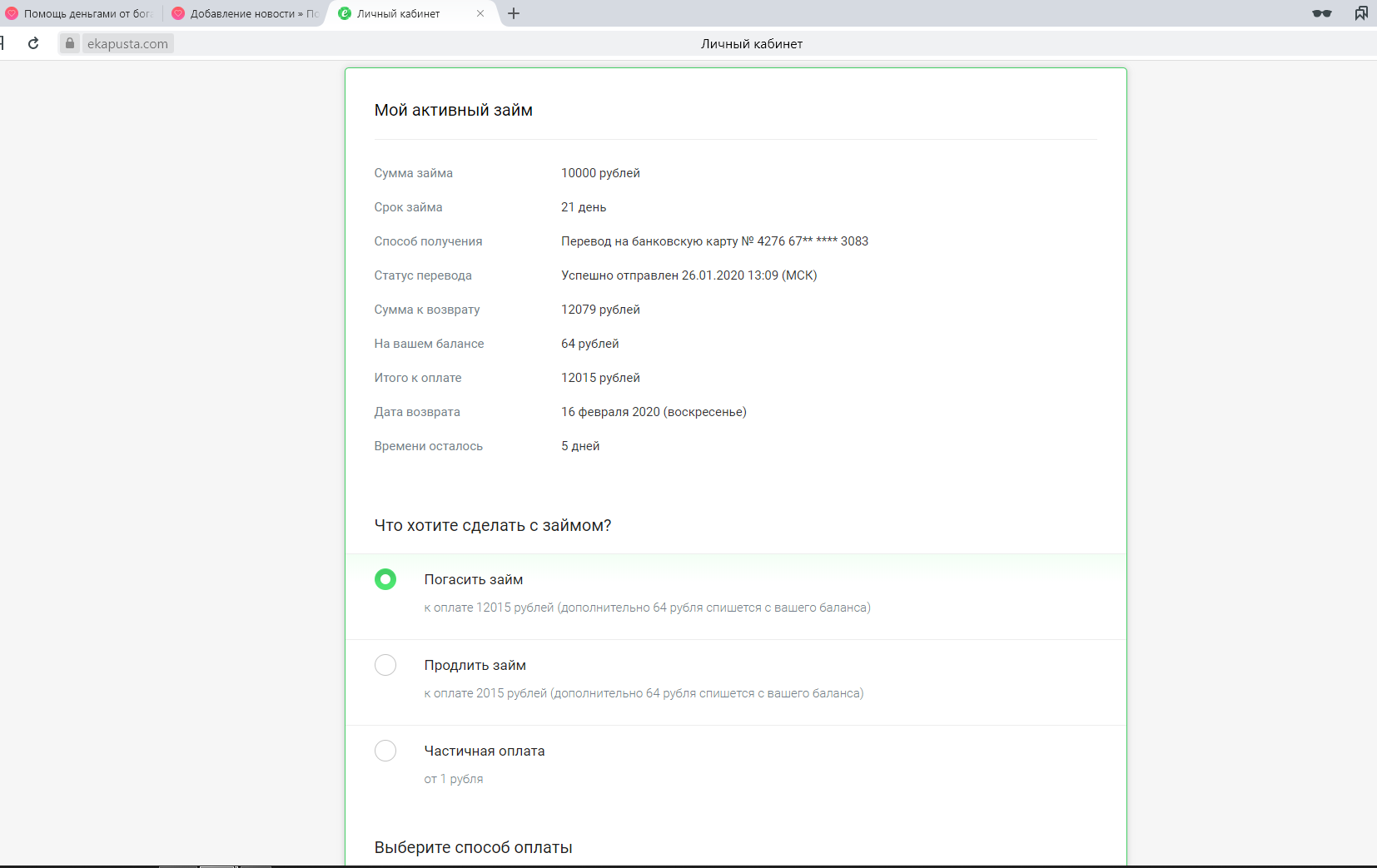The width and height of the screenshot is (1377, 868).
Task: Click the На вашем балансе label
Action: [x=430, y=344]
